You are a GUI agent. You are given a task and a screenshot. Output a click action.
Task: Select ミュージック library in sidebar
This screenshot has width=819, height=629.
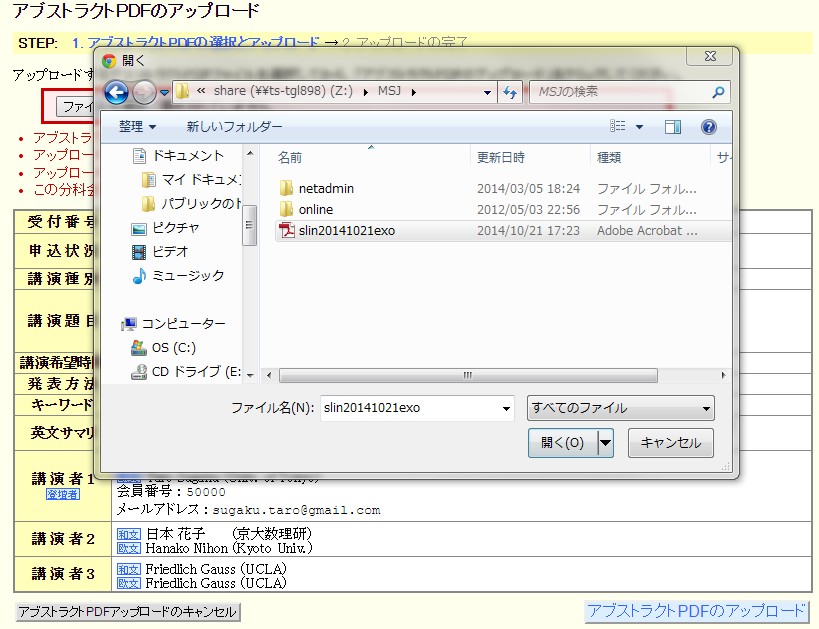point(187,275)
